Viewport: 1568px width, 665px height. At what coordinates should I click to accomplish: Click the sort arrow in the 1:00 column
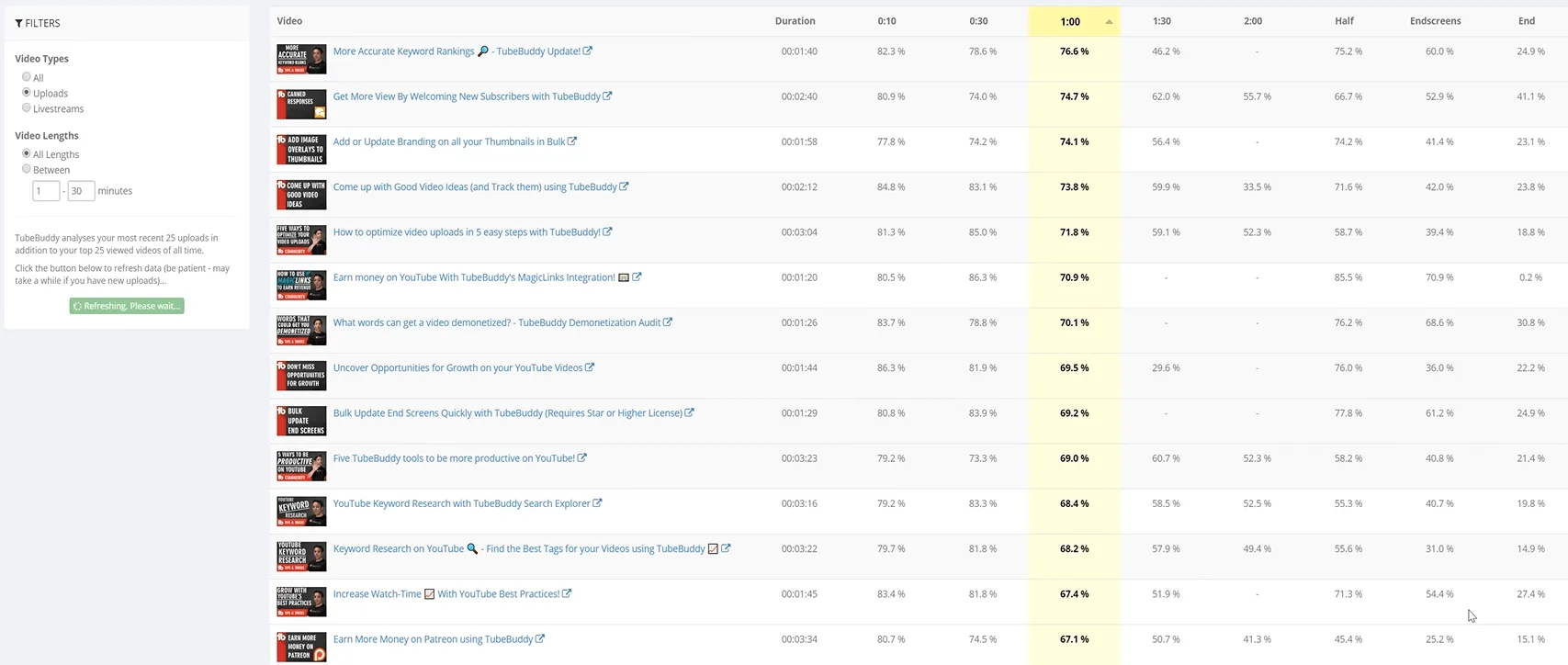click(1109, 22)
